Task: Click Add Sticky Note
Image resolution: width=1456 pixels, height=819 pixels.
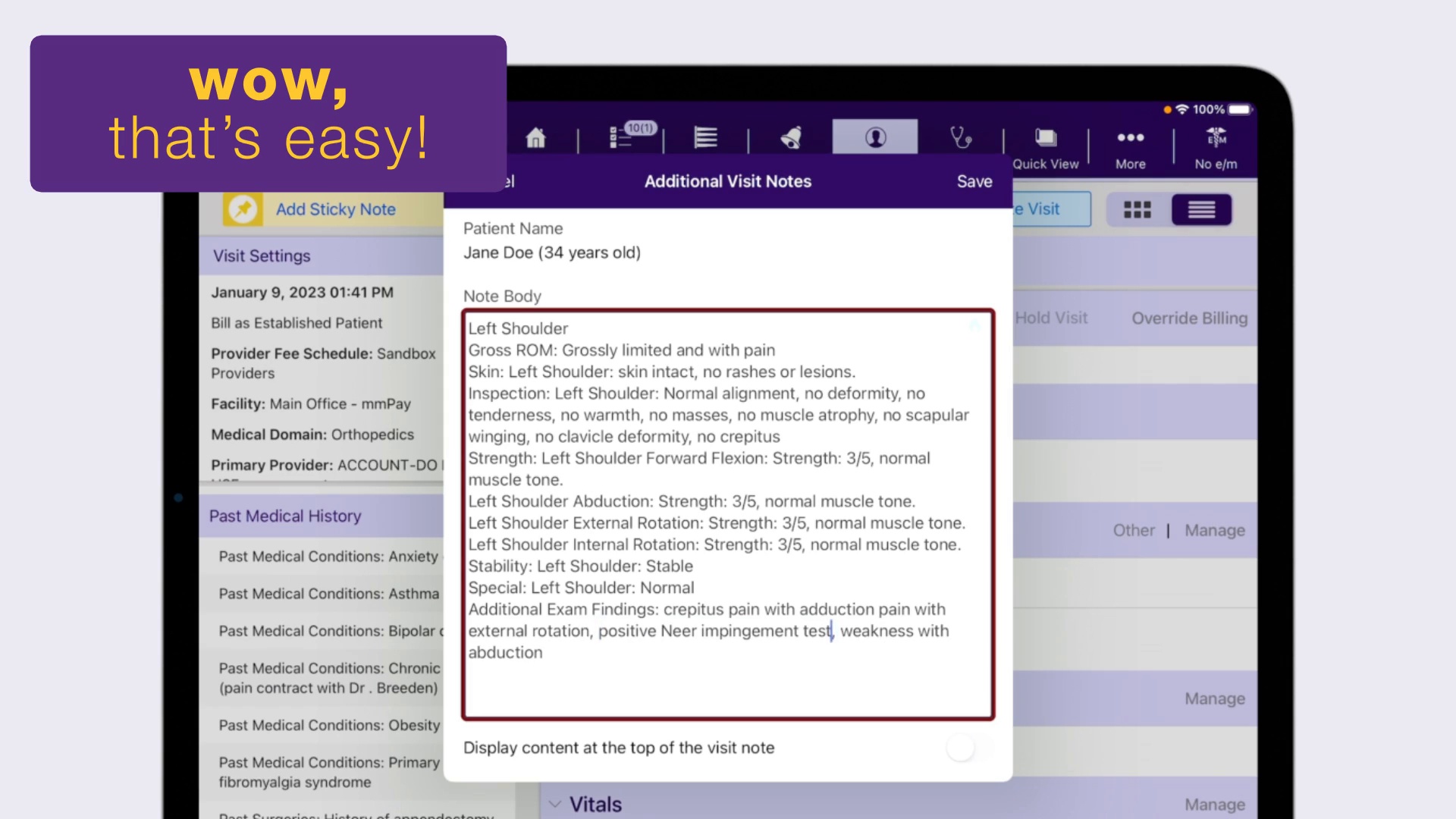Action: 335,209
